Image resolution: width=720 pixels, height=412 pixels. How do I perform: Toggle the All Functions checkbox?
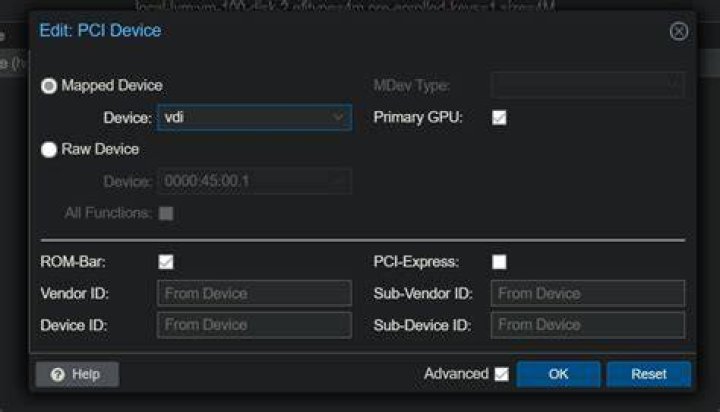[166, 213]
